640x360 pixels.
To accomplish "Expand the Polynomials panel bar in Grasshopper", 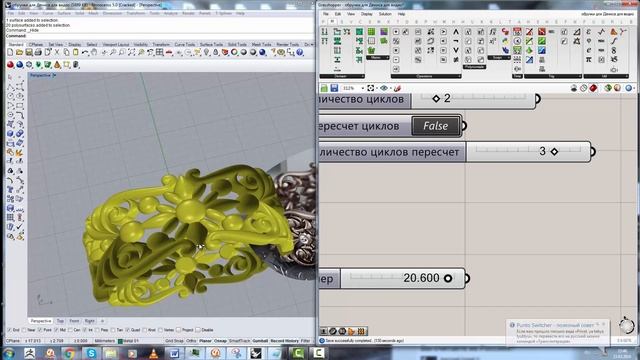I will pos(474,67).
